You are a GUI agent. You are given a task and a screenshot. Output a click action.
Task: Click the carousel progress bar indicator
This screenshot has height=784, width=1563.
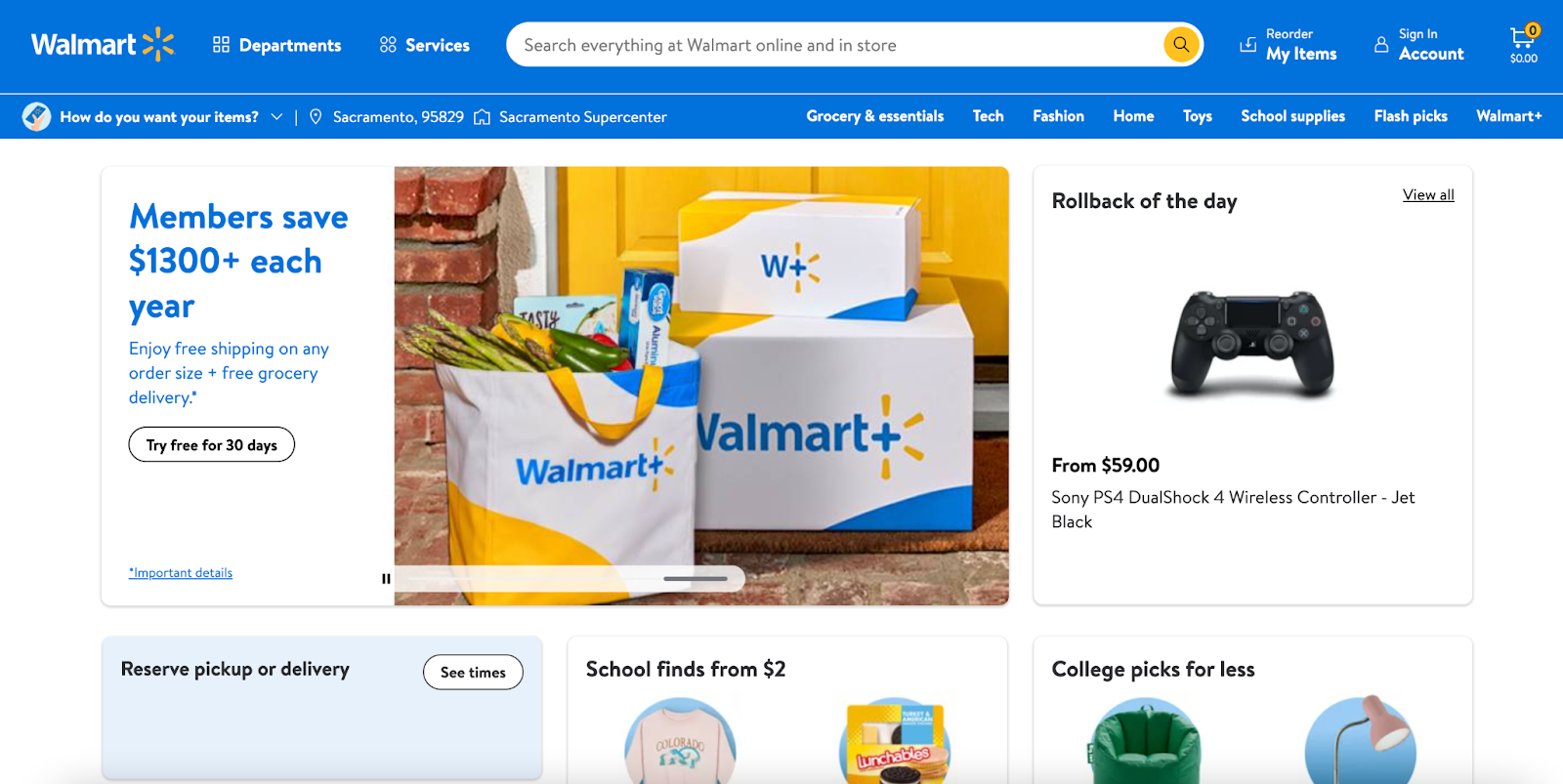point(696,579)
